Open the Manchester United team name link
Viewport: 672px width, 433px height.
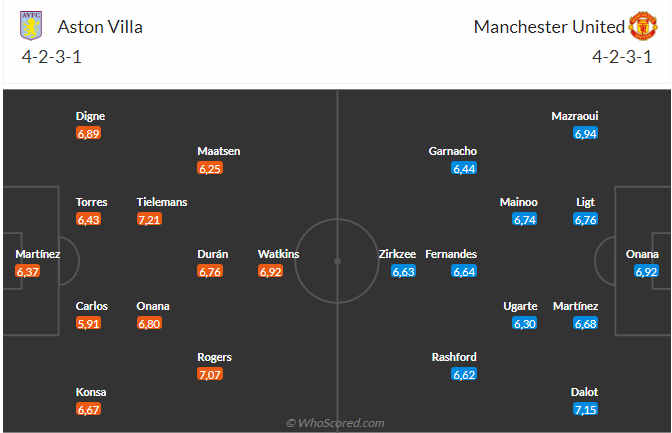point(549,27)
